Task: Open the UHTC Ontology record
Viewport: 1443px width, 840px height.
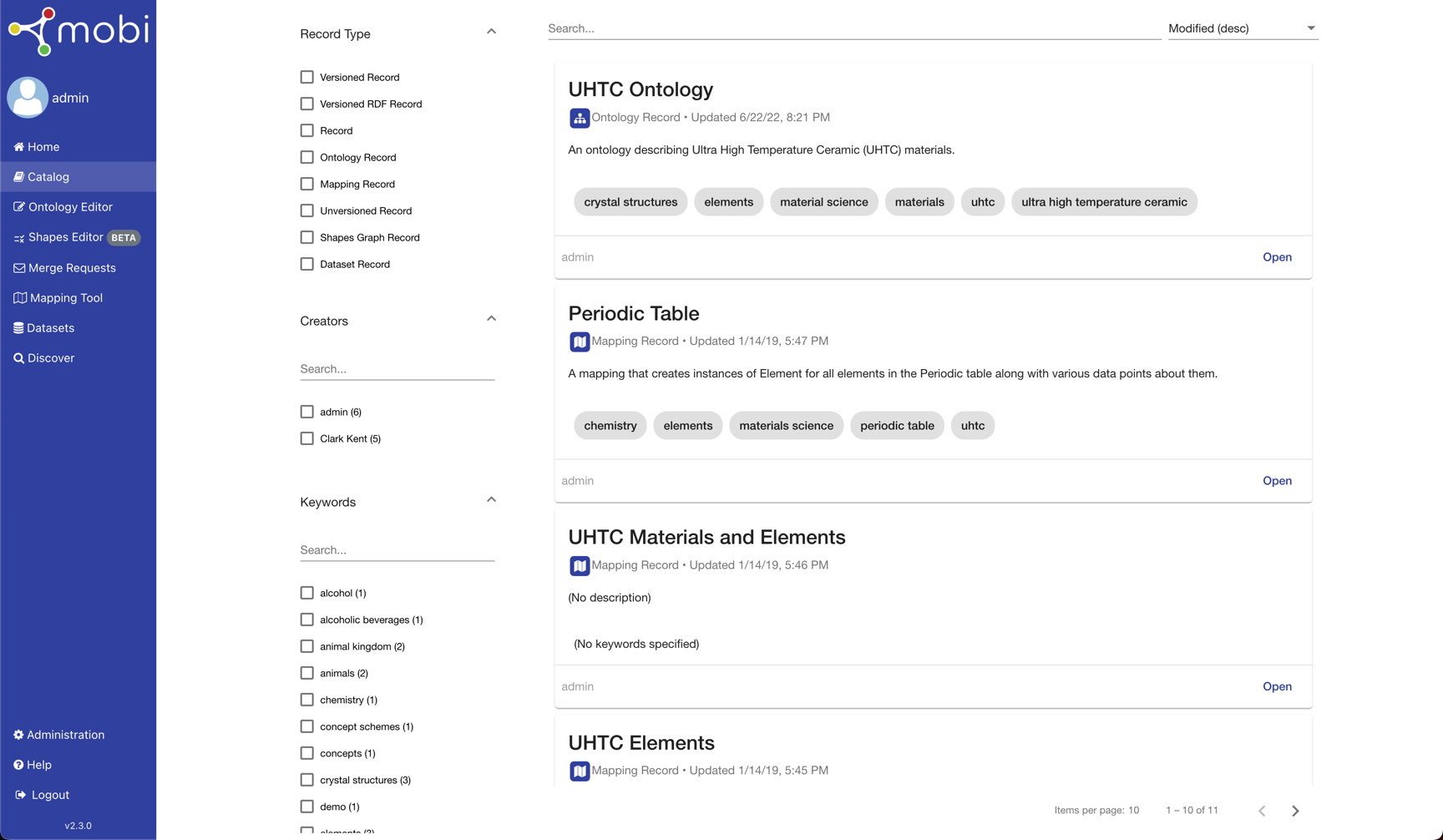Action: (1277, 256)
